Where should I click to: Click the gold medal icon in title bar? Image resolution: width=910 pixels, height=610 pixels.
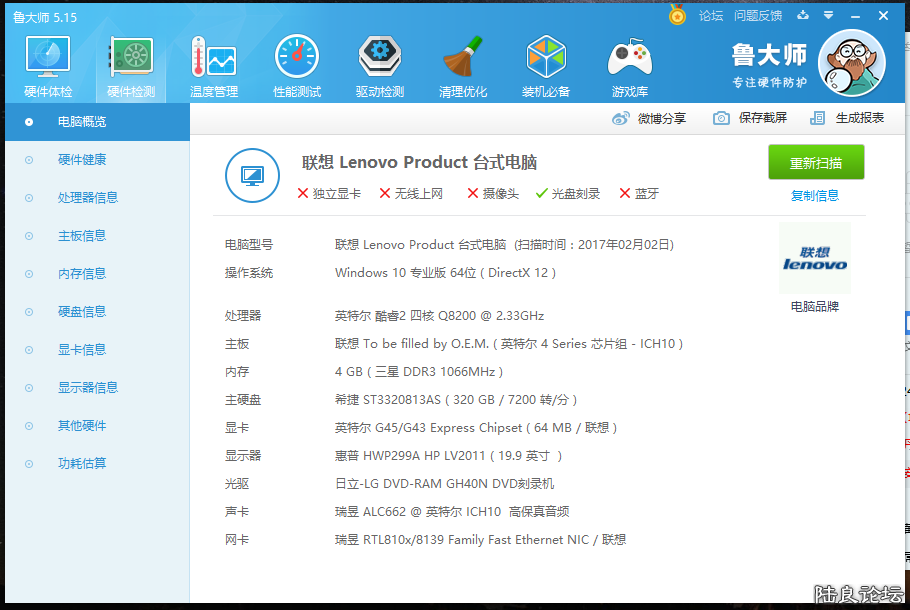point(677,16)
